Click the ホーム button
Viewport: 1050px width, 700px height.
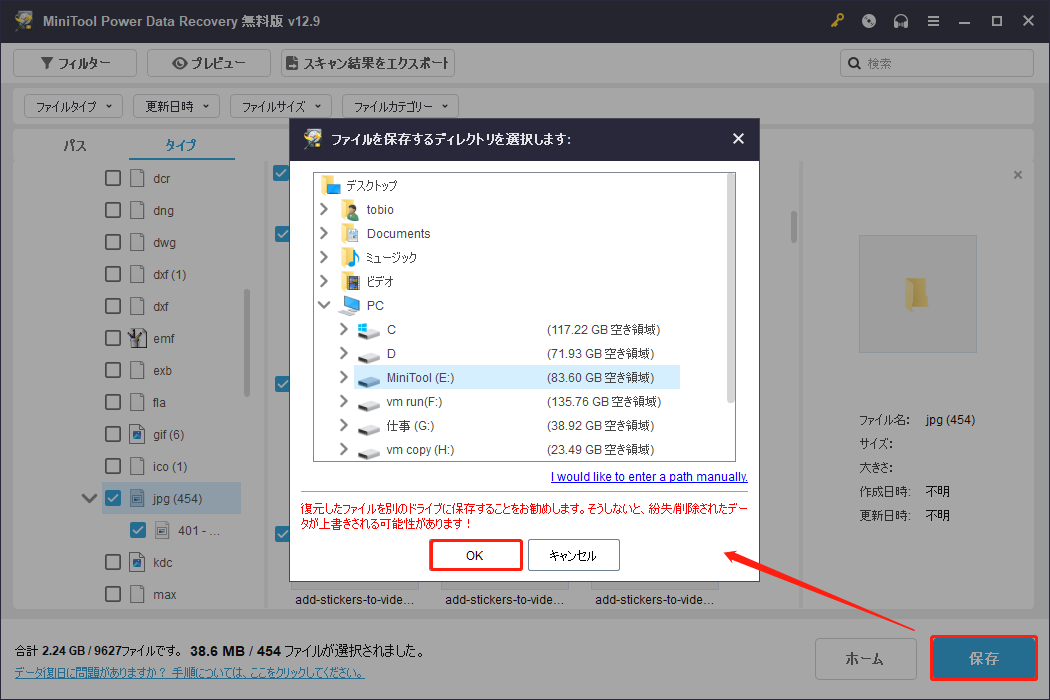865,658
